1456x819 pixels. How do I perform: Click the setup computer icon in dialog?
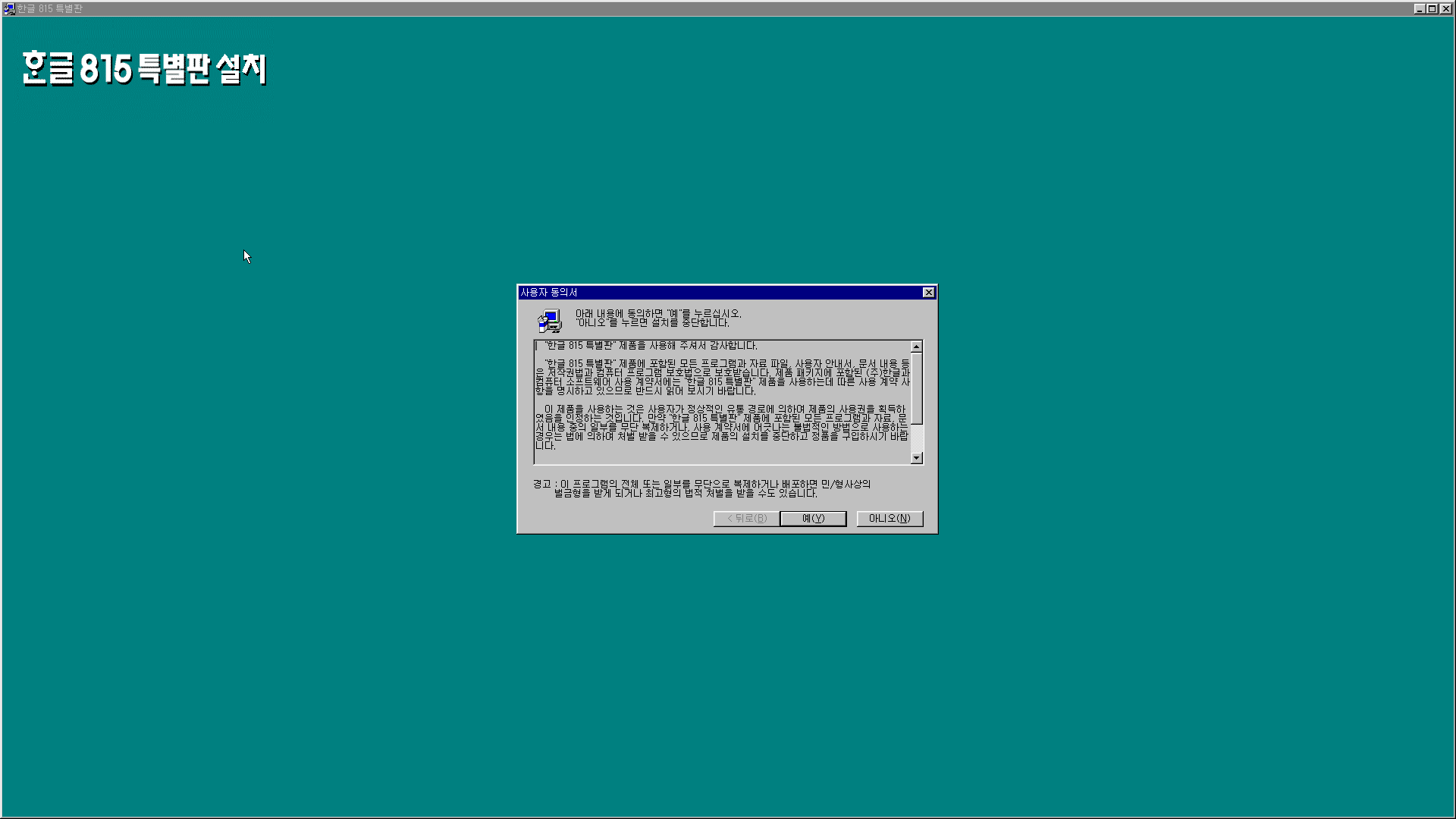coord(550,322)
